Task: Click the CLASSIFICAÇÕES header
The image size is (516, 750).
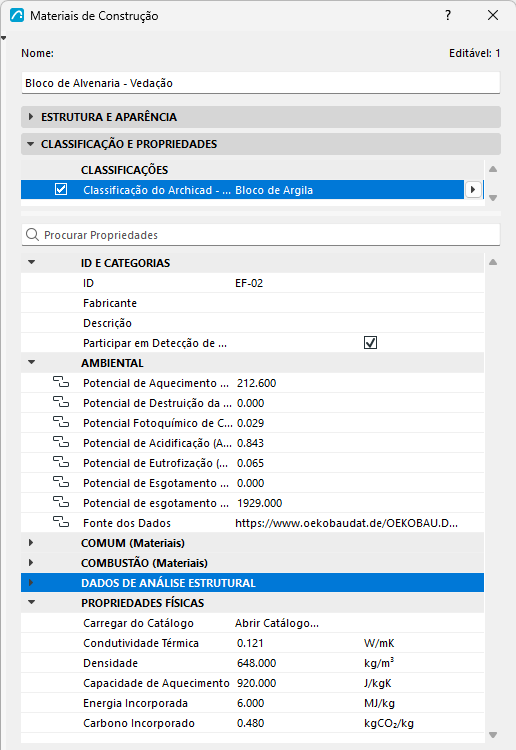Action: coord(124,170)
